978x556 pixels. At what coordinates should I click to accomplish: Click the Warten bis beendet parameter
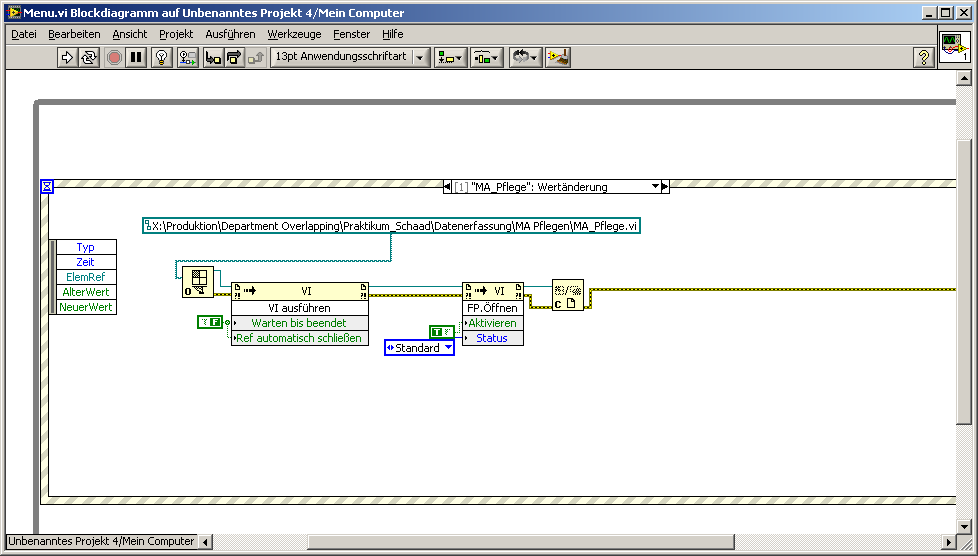299,323
